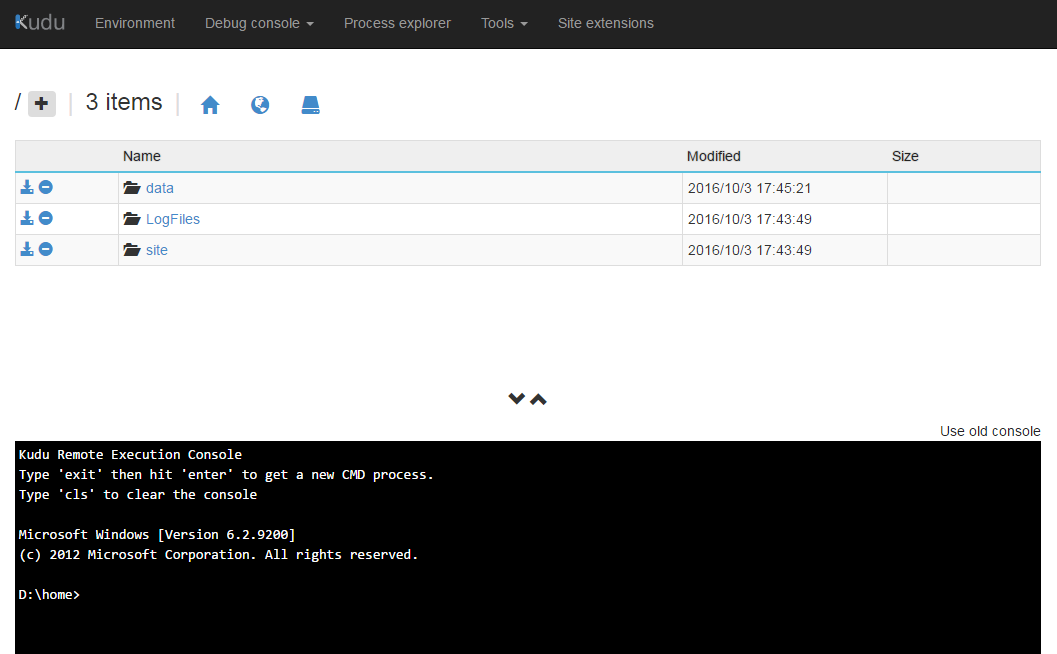
Task: Click the system drive icon
Action: pyautogui.click(x=310, y=105)
